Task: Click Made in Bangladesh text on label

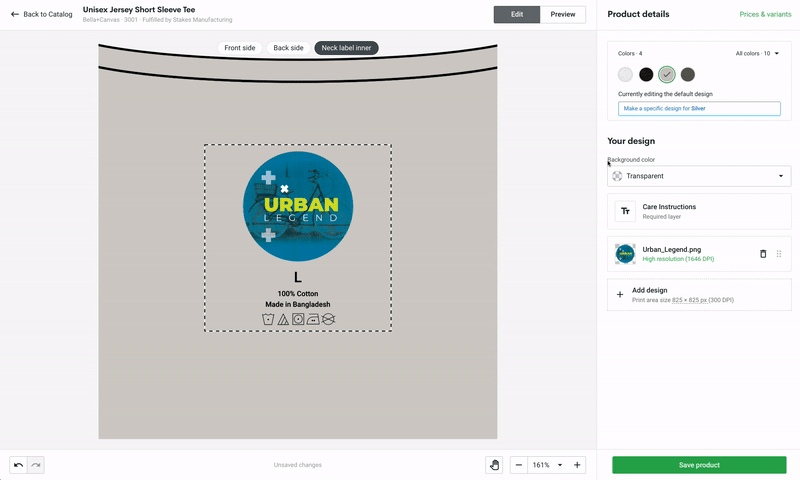Action: click(x=298, y=305)
